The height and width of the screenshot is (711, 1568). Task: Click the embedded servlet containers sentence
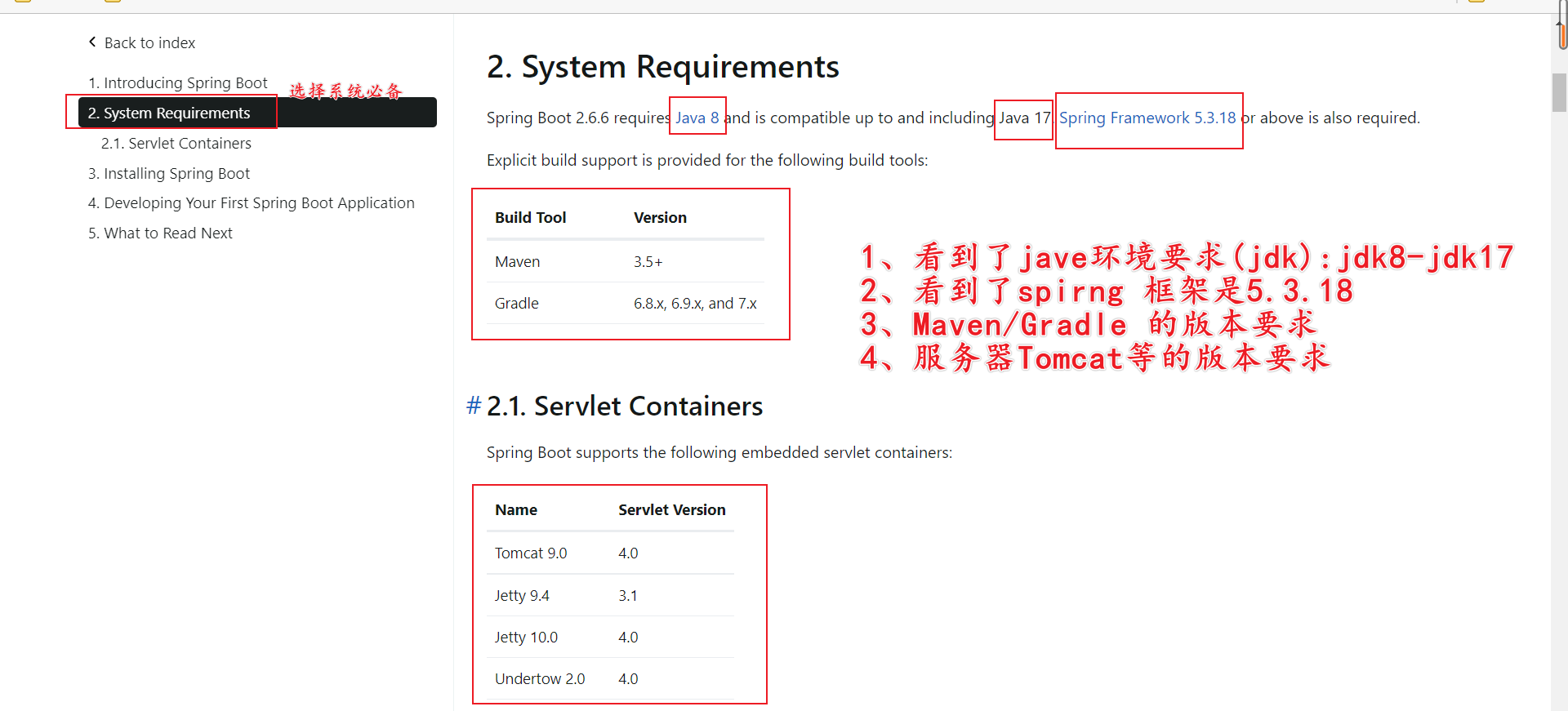719,452
